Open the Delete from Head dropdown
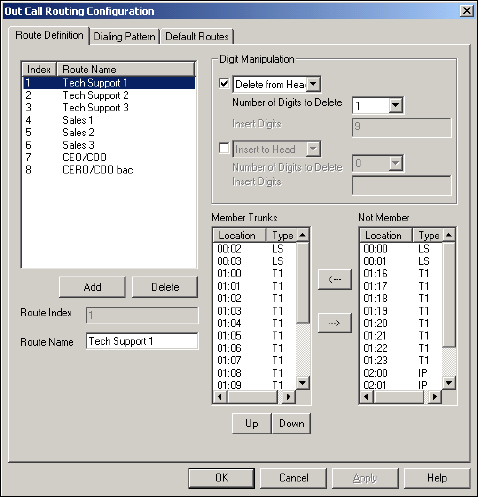Screen dimensions: 478x497 click(313, 84)
